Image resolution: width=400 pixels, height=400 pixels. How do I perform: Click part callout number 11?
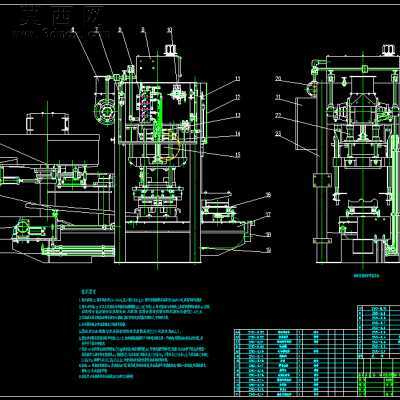pos(237,79)
